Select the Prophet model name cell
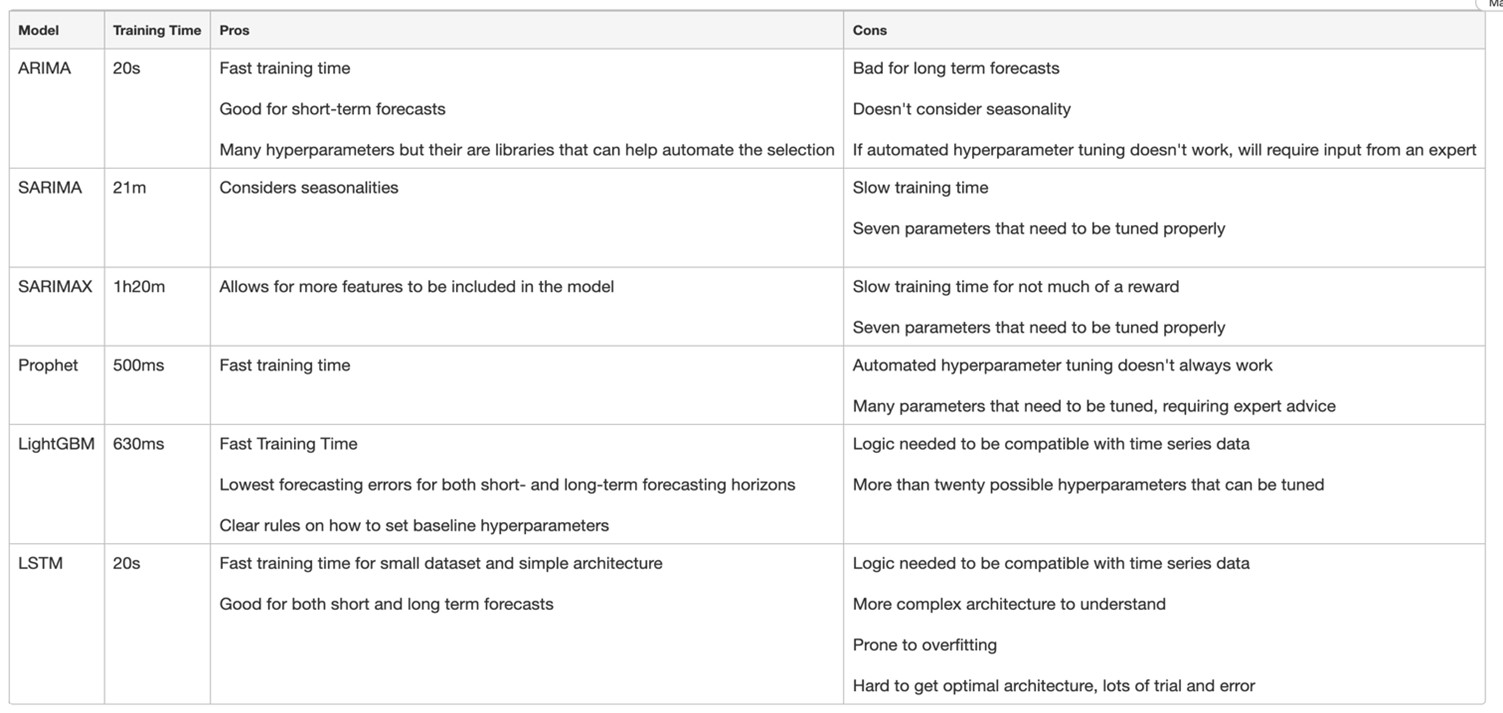The width and height of the screenshot is (1503, 713). pyautogui.click(x=48, y=366)
